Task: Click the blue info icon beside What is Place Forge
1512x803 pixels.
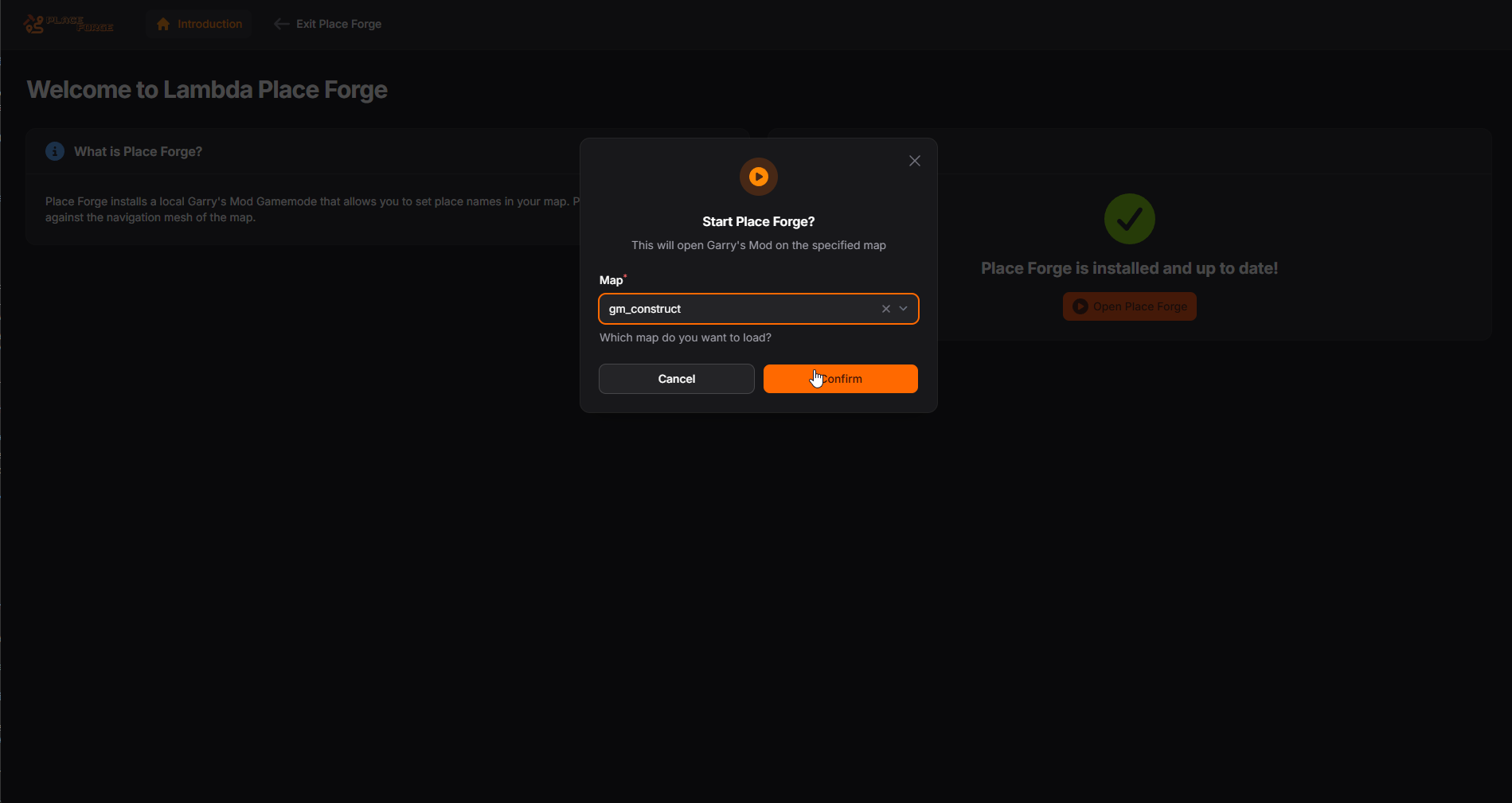Action: point(55,151)
